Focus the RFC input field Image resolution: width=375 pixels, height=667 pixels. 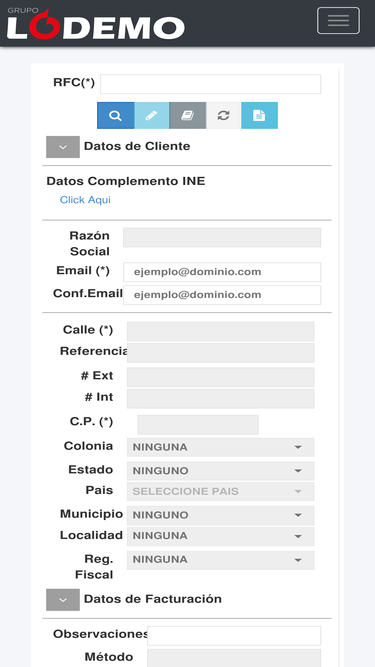click(x=210, y=84)
